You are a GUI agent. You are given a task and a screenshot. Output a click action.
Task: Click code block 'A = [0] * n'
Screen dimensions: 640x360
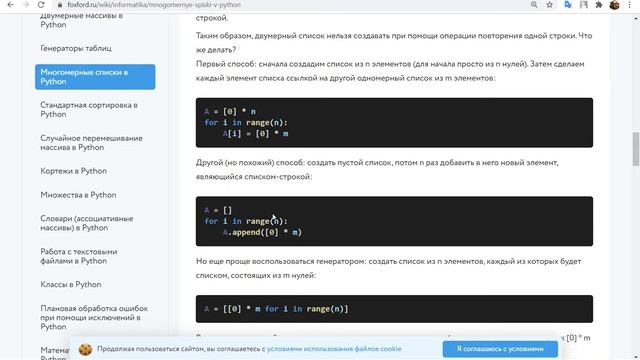(x=394, y=122)
